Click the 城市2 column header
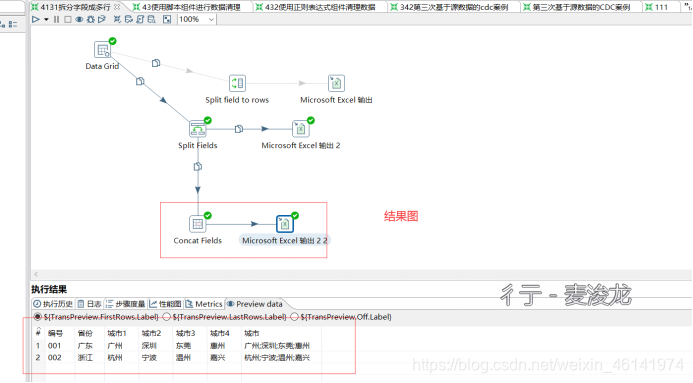 (151, 333)
